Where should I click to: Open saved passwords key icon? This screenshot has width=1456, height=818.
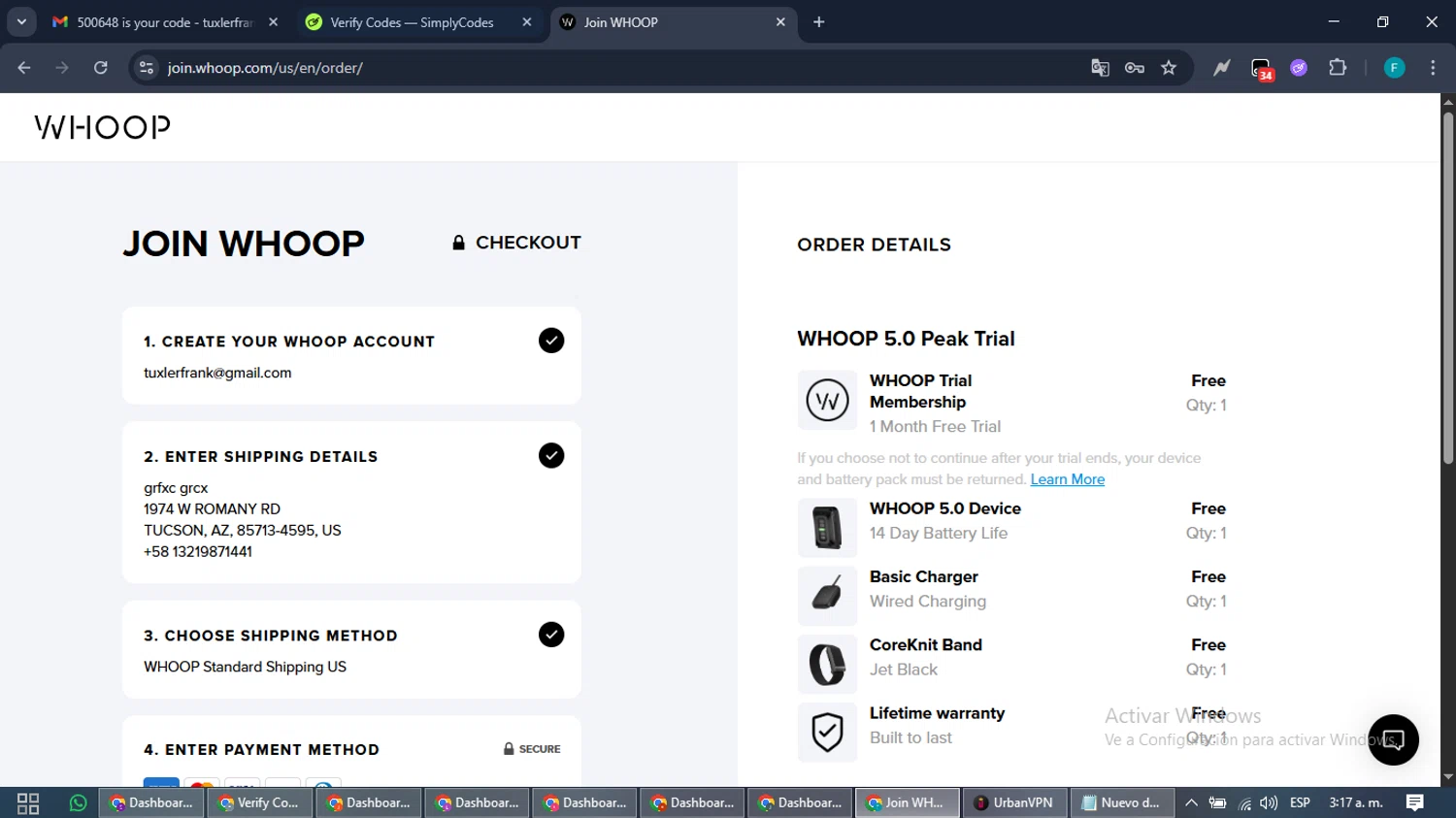coord(1135,68)
